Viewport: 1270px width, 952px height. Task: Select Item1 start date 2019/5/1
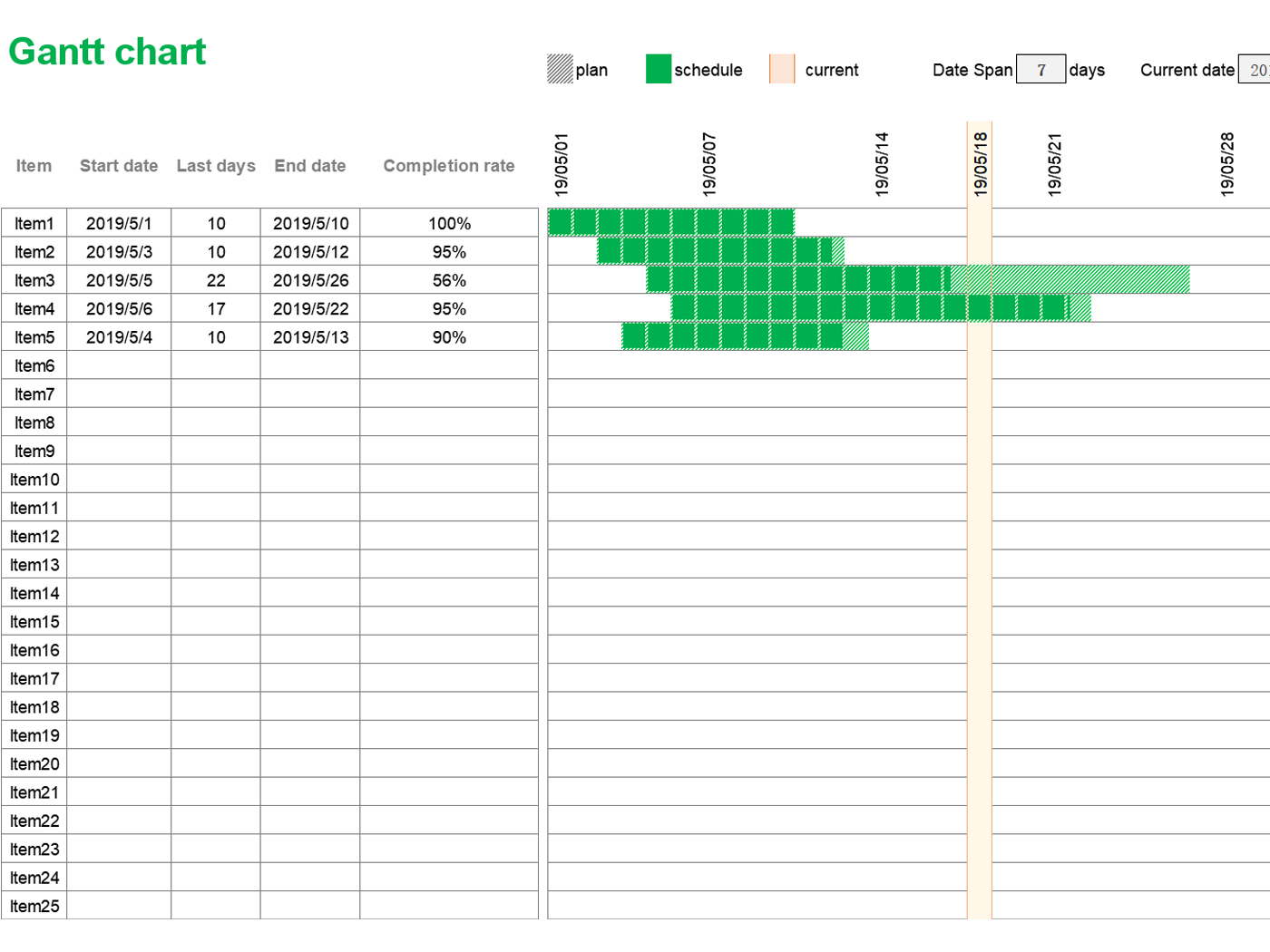click(x=119, y=223)
